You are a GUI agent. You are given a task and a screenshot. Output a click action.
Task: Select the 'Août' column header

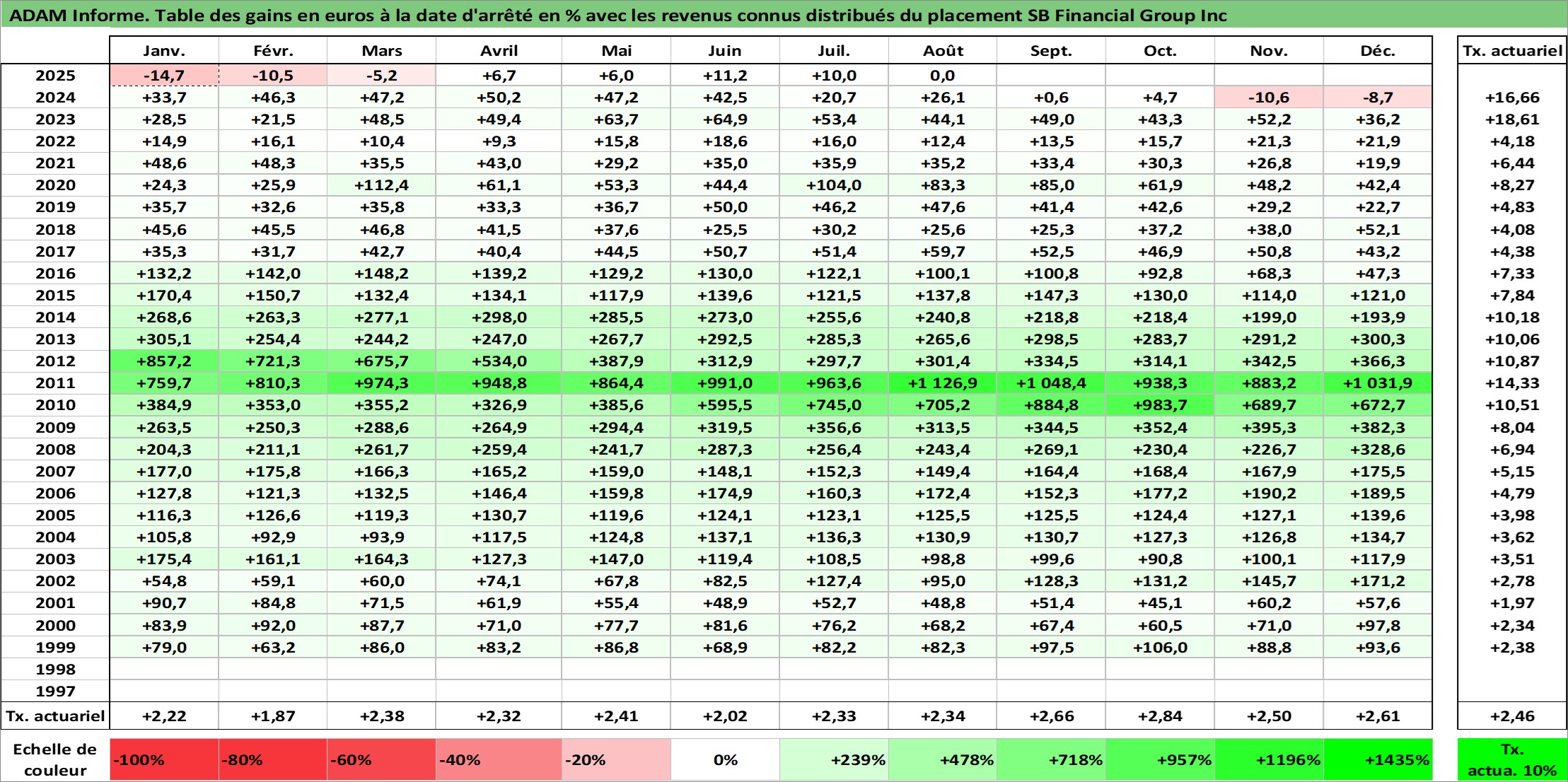943,51
